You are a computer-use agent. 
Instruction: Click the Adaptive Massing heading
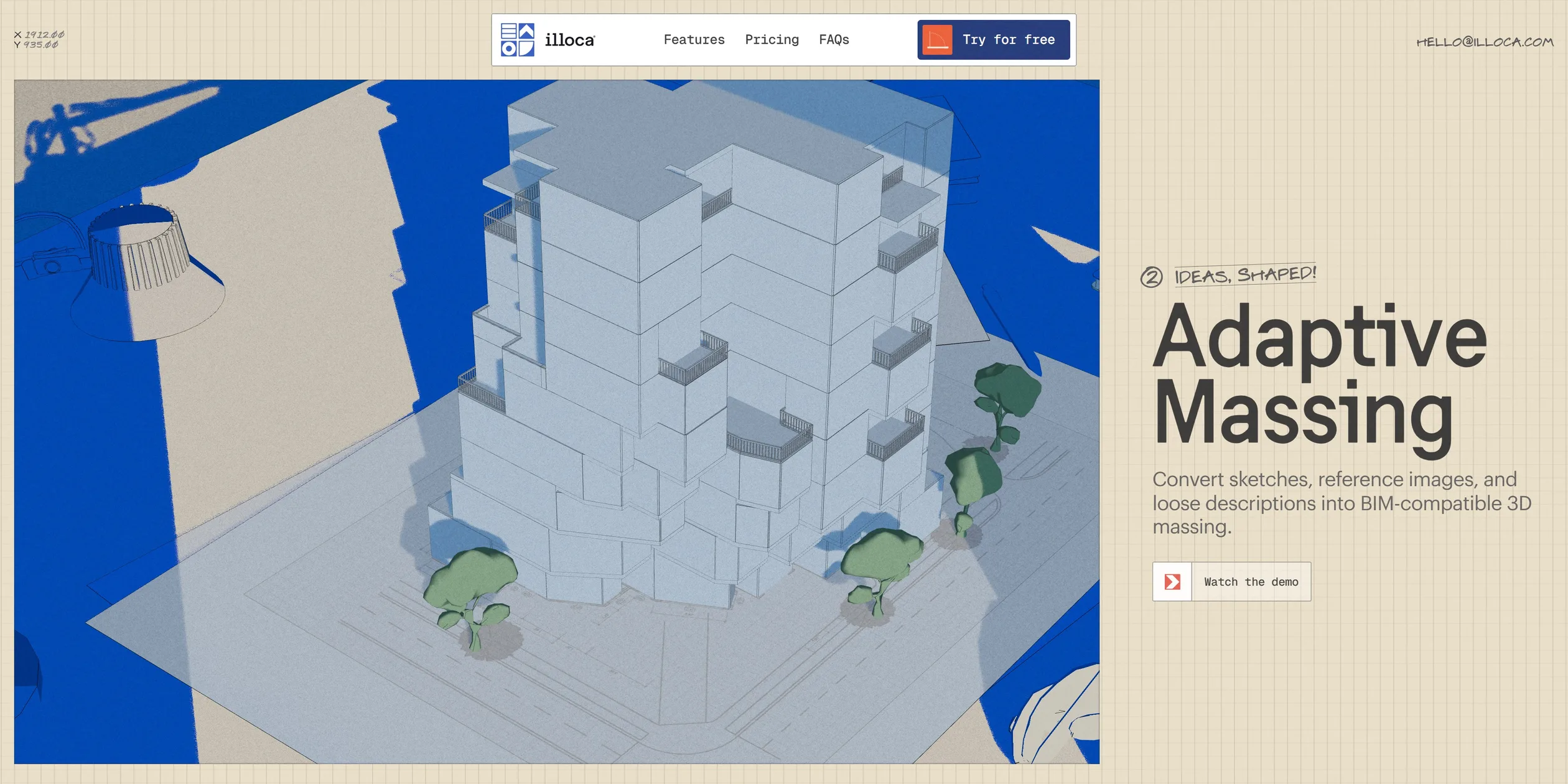click(1319, 380)
